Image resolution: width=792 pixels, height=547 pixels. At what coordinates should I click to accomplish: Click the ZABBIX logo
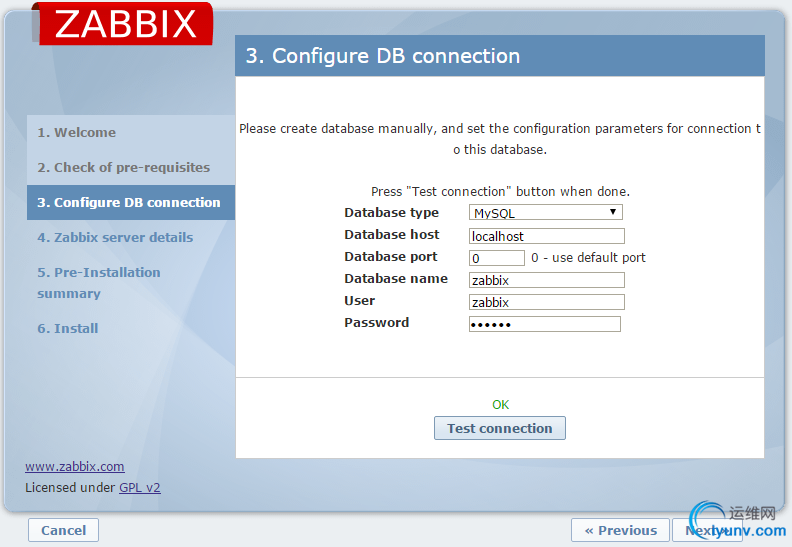pos(125,23)
